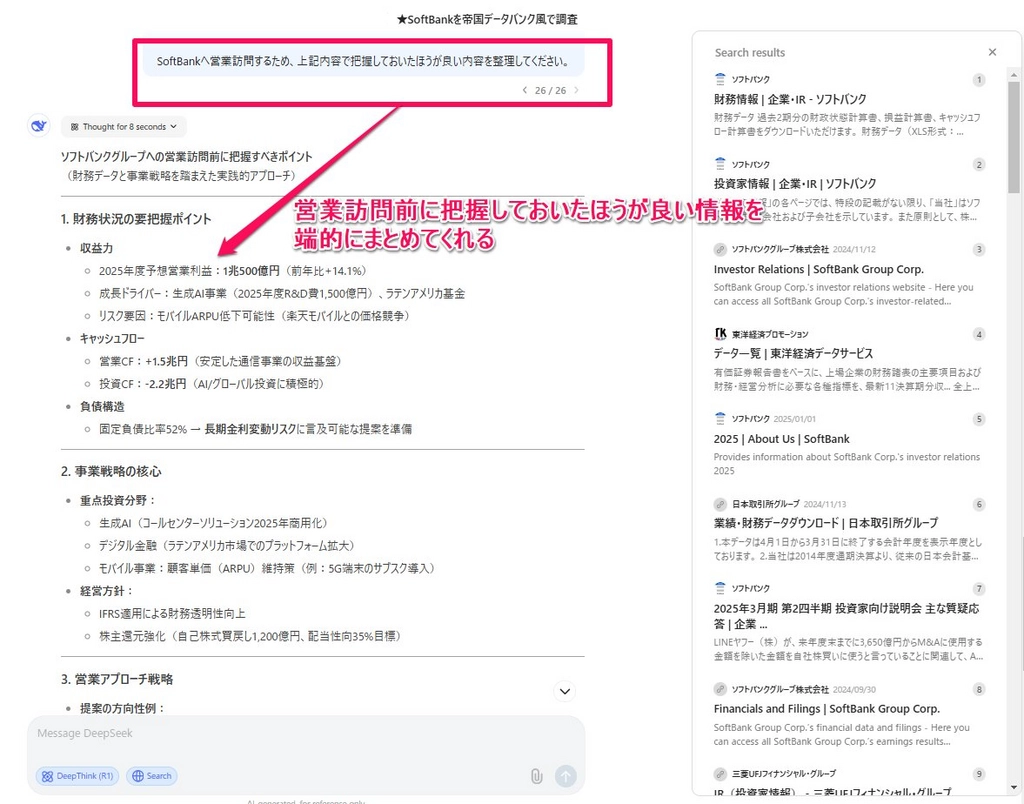Open result '投資家情報 | 企業・IR | ソフトバンク'

(x=795, y=184)
